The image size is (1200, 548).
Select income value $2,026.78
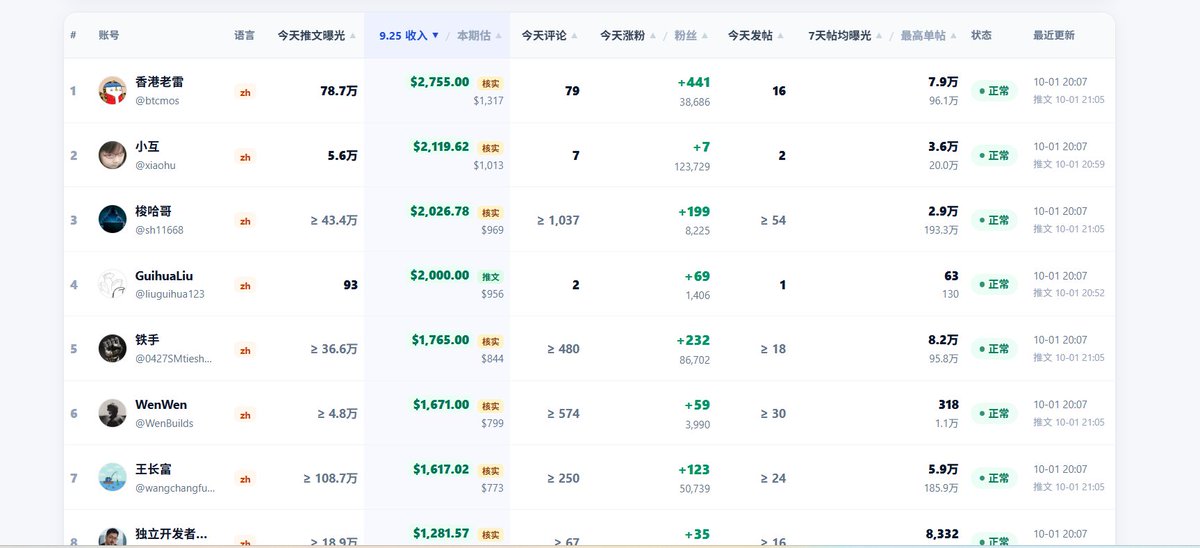[x=439, y=211]
